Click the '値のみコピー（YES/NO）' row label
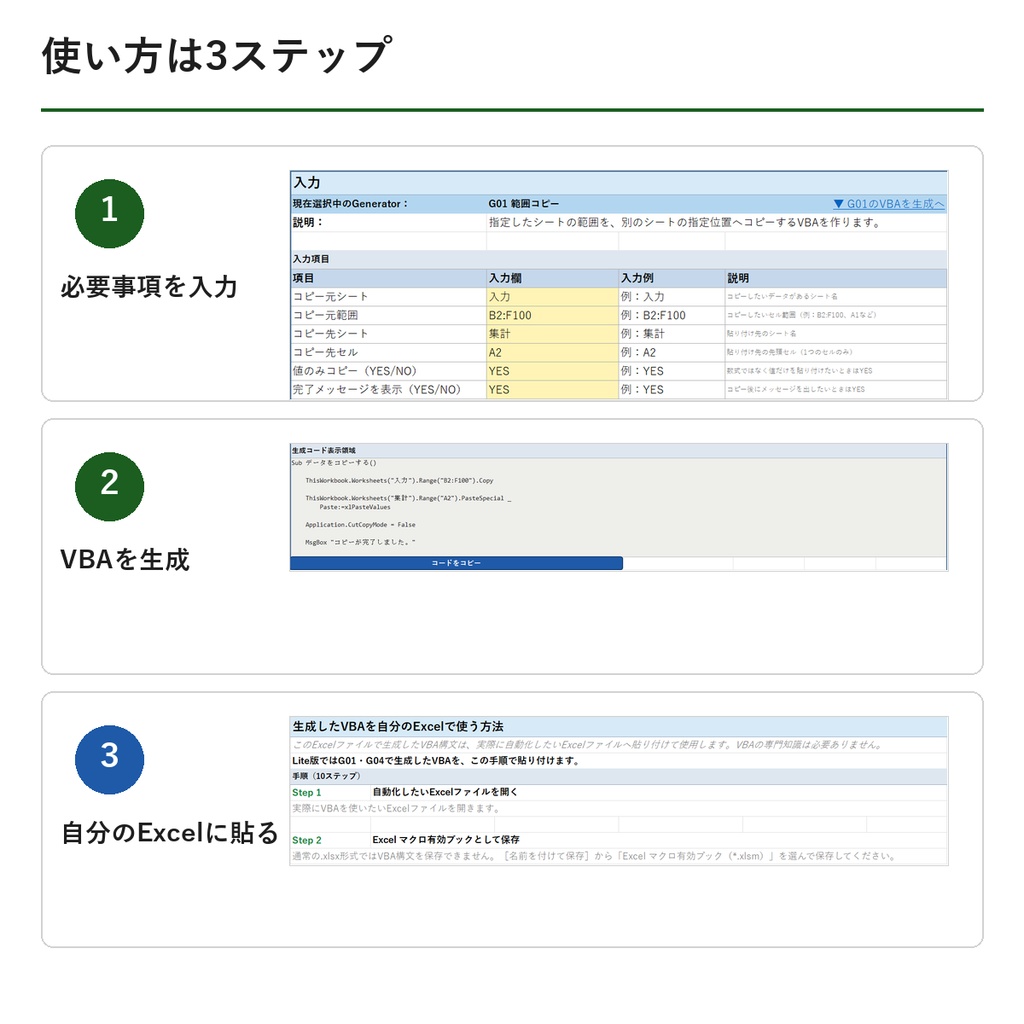The height and width of the screenshot is (1024, 1024). (355, 371)
